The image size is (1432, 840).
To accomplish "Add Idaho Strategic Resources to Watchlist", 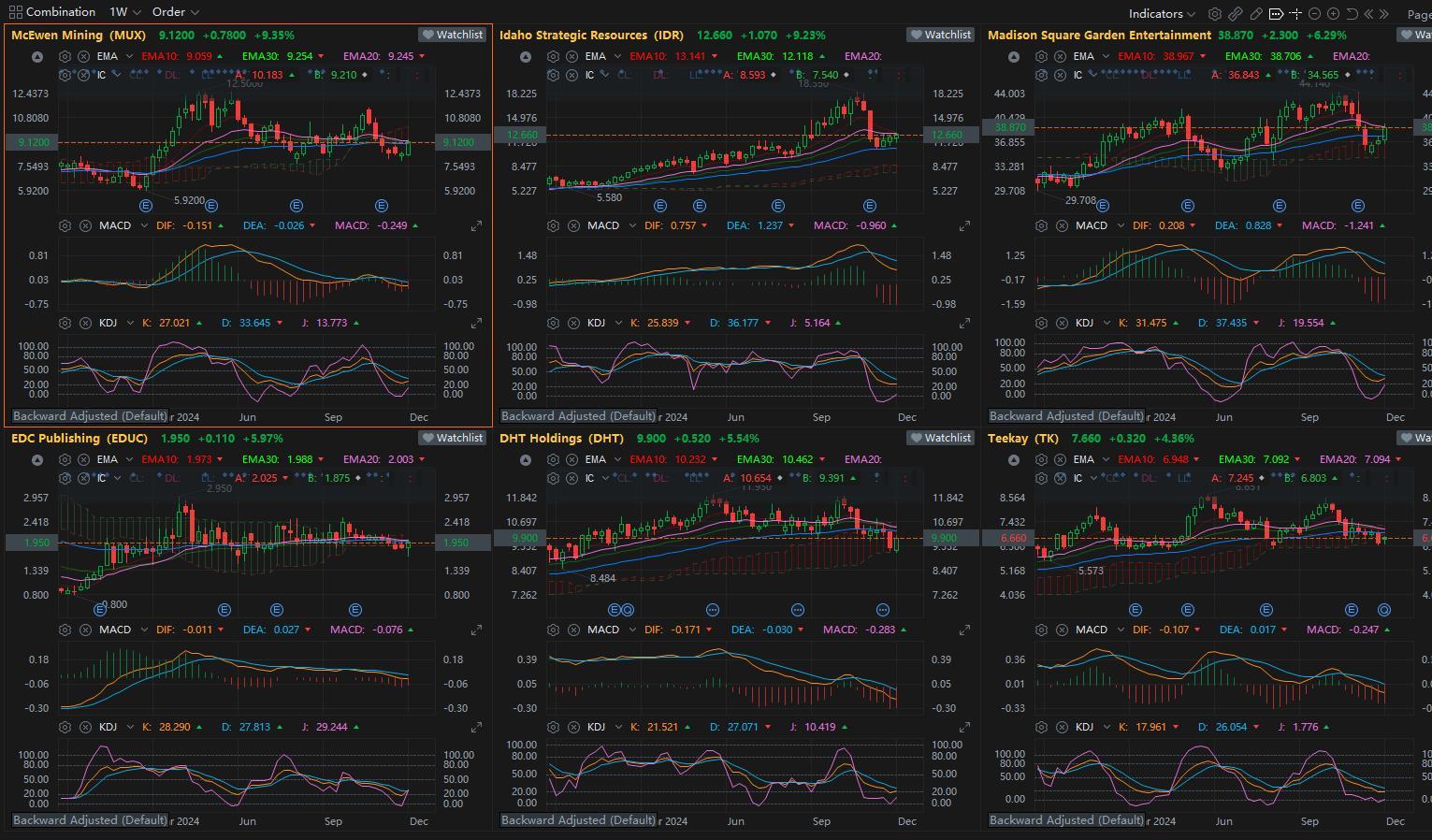I will click(x=940, y=35).
